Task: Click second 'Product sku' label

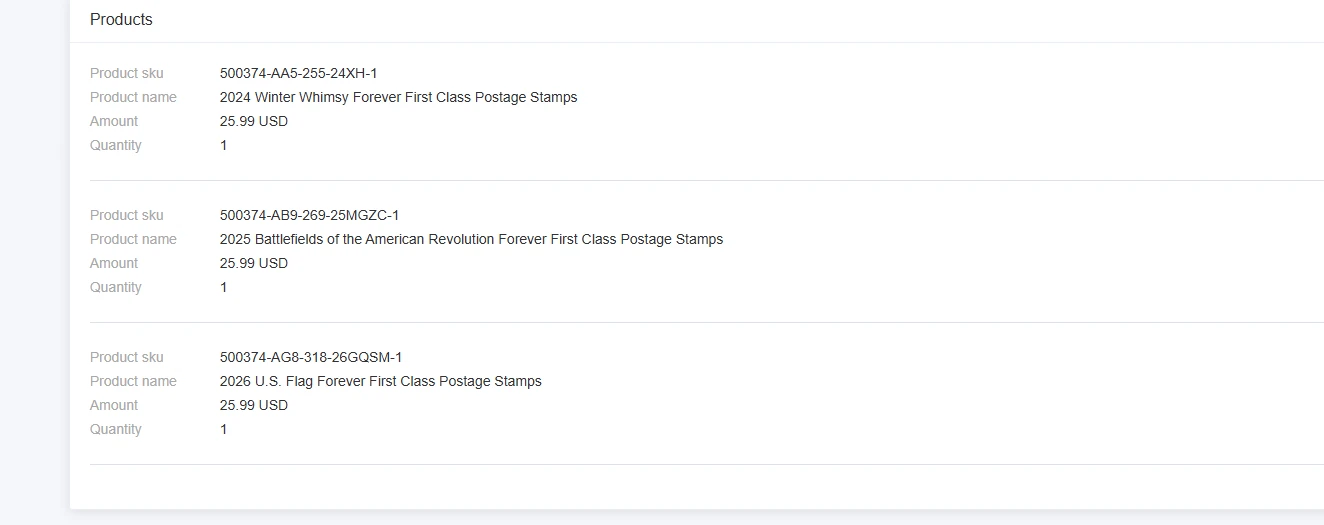Action: (127, 215)
